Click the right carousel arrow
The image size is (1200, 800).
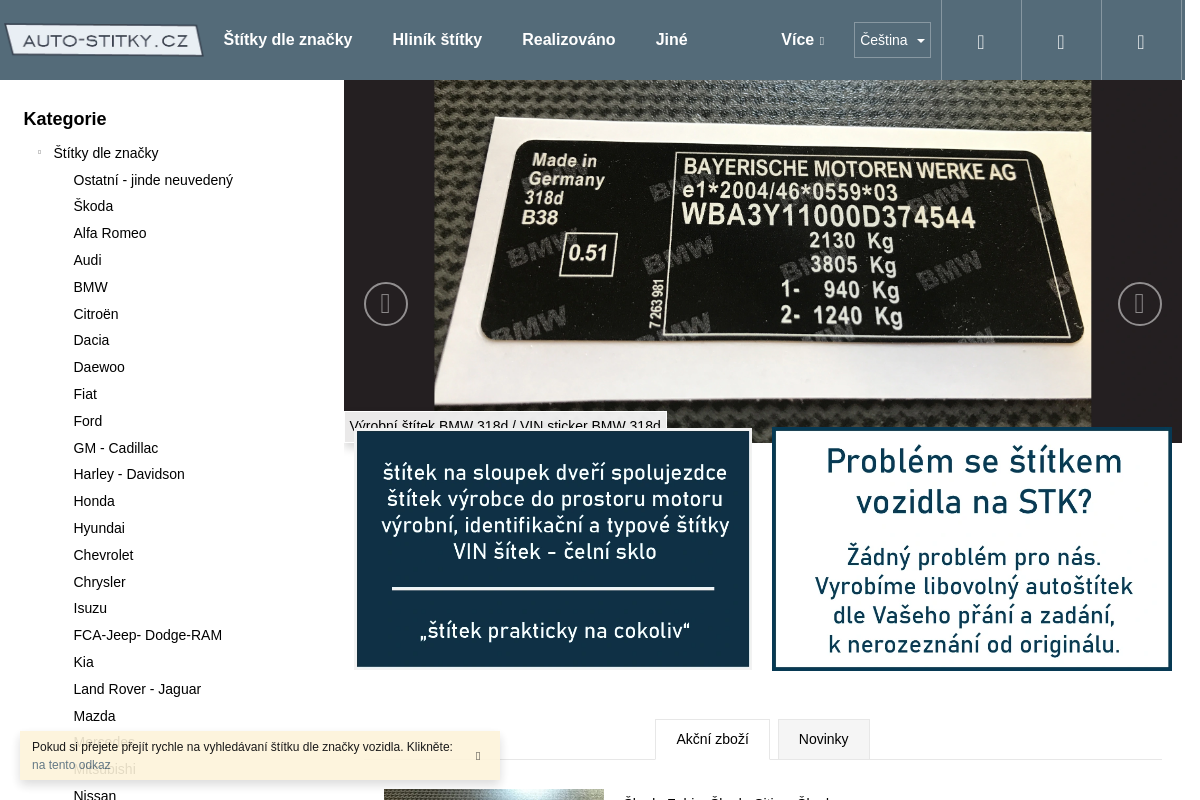[x=1139, y=303]
